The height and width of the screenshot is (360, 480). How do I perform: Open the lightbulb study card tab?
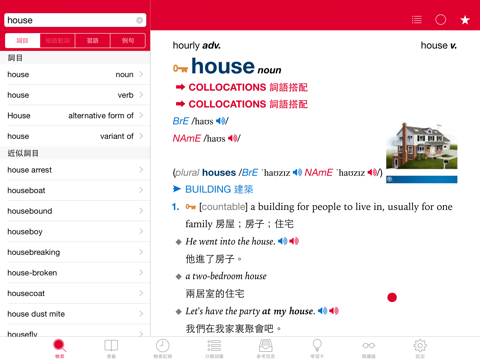tap(317, 348)
